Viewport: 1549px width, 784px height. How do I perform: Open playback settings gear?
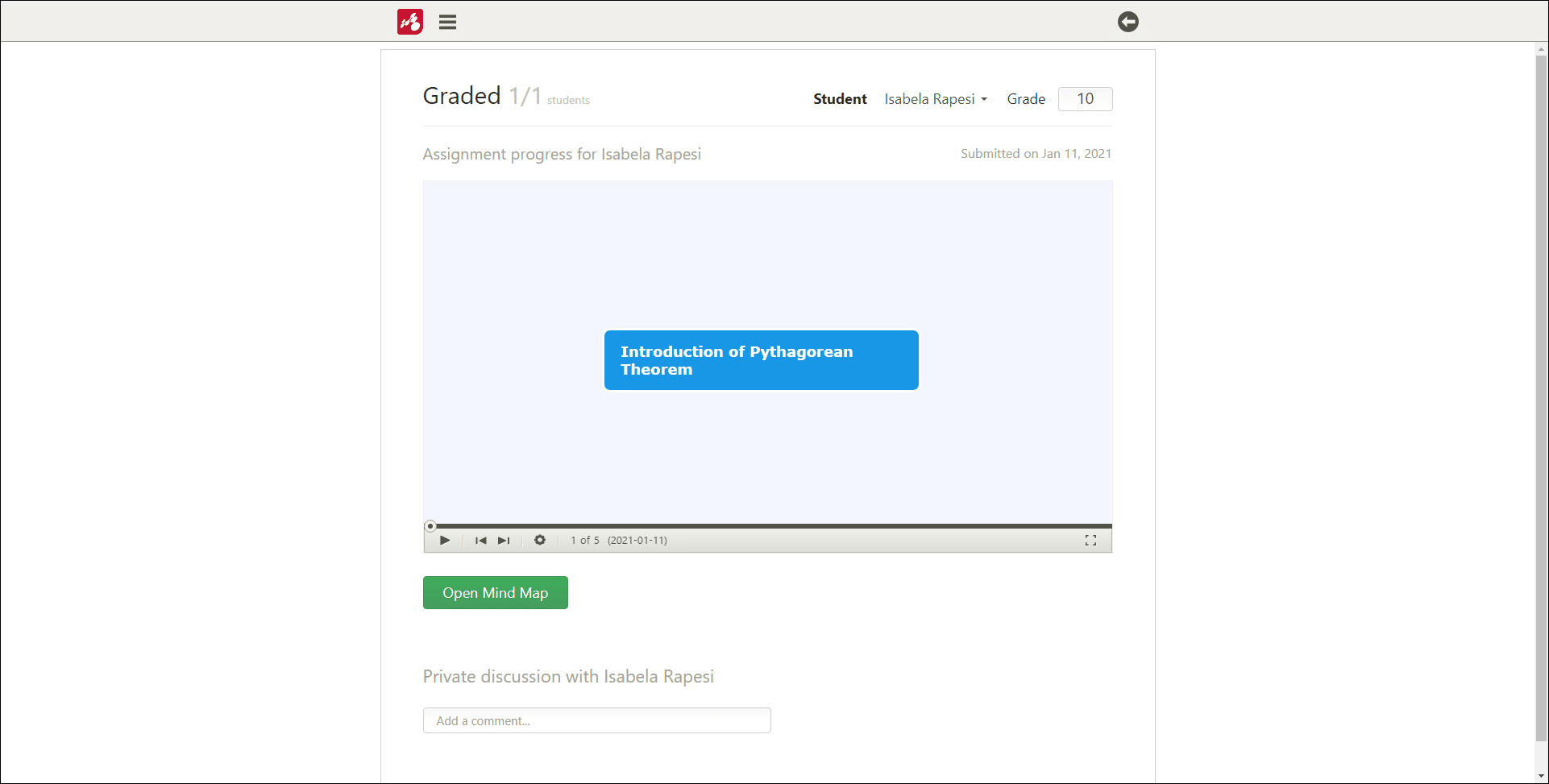(x=540, y=540)
